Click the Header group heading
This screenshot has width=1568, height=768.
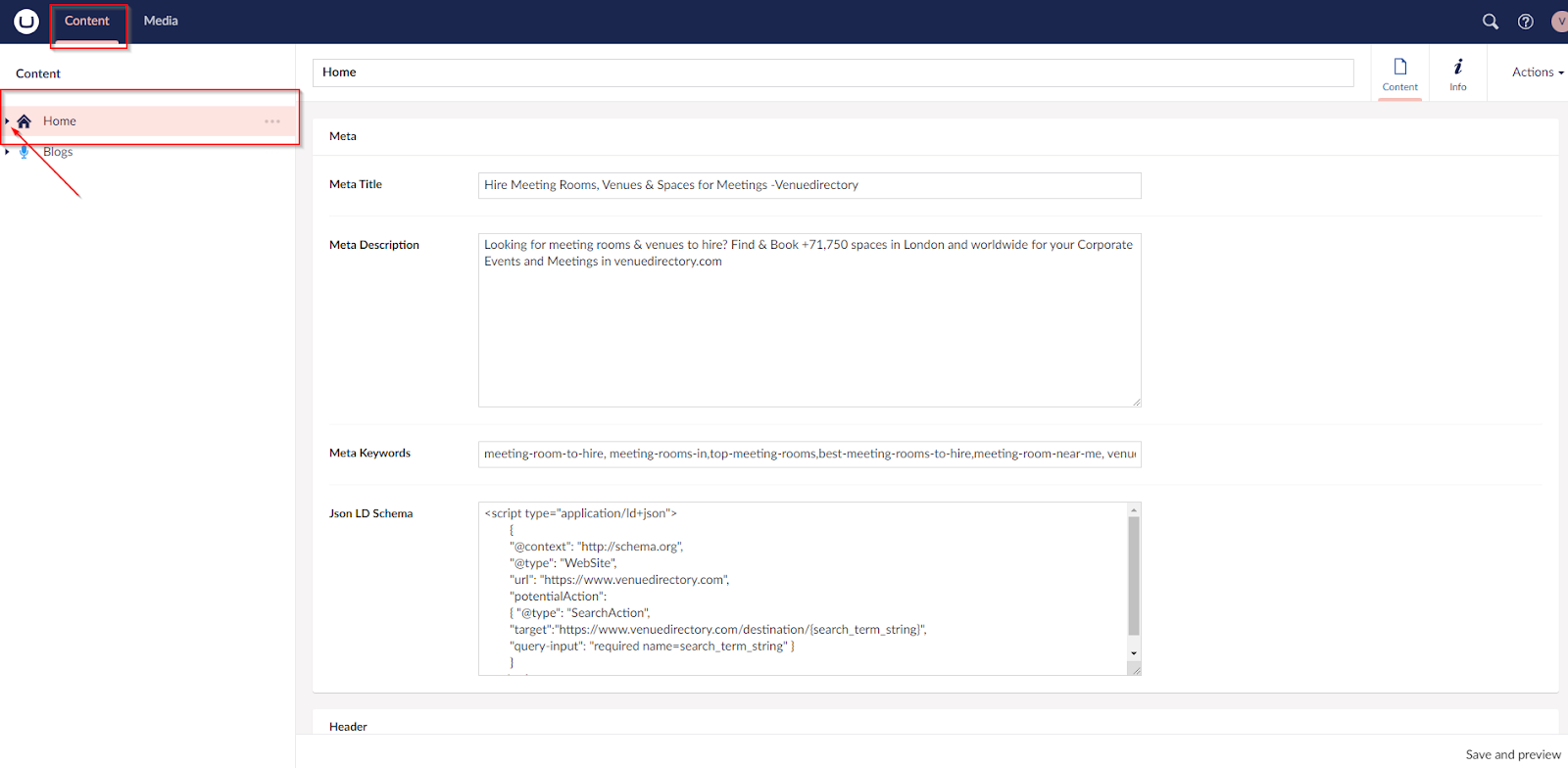click(348, 727)
